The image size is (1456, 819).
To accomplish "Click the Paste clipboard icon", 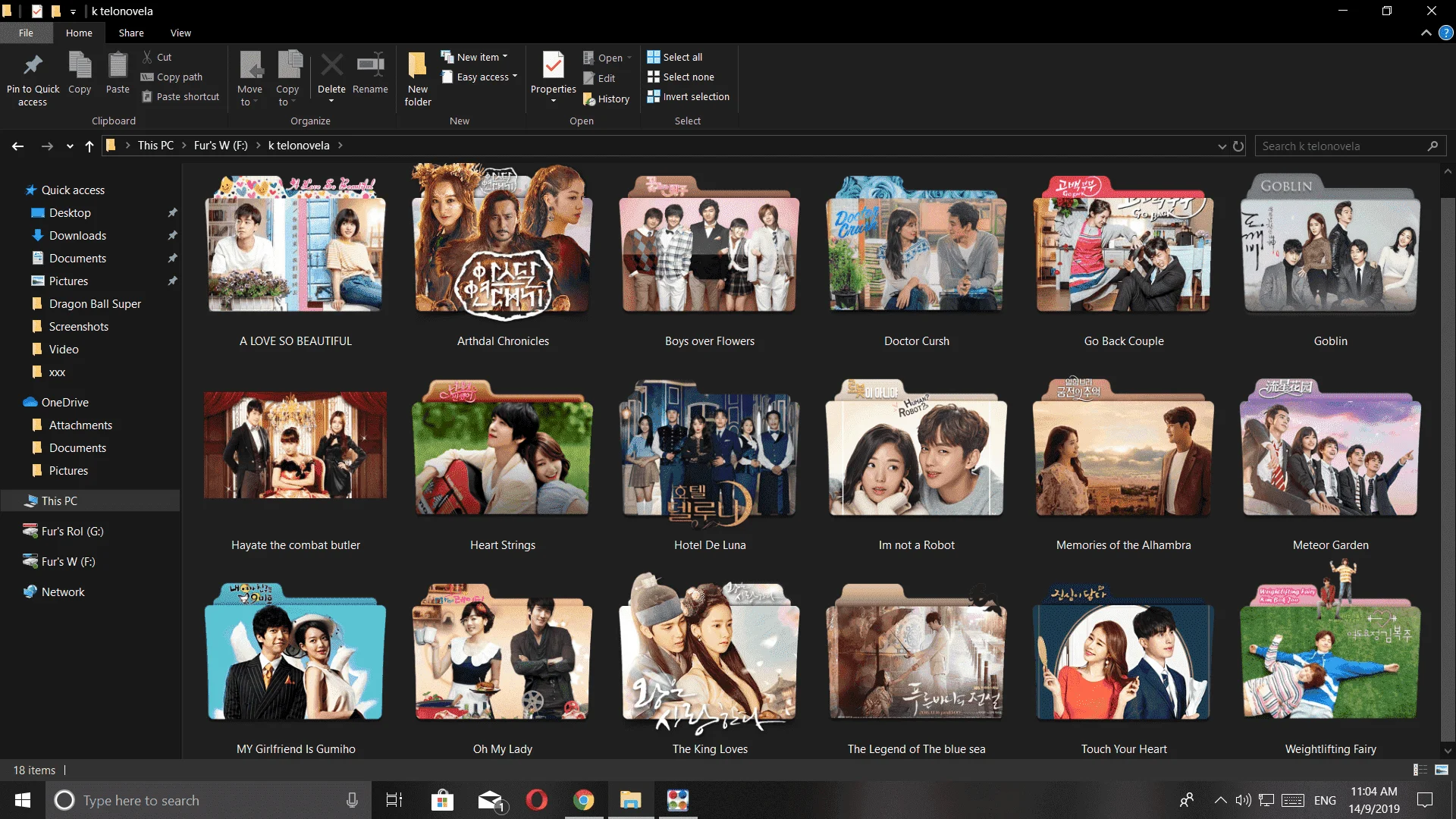I will [118, 65].
